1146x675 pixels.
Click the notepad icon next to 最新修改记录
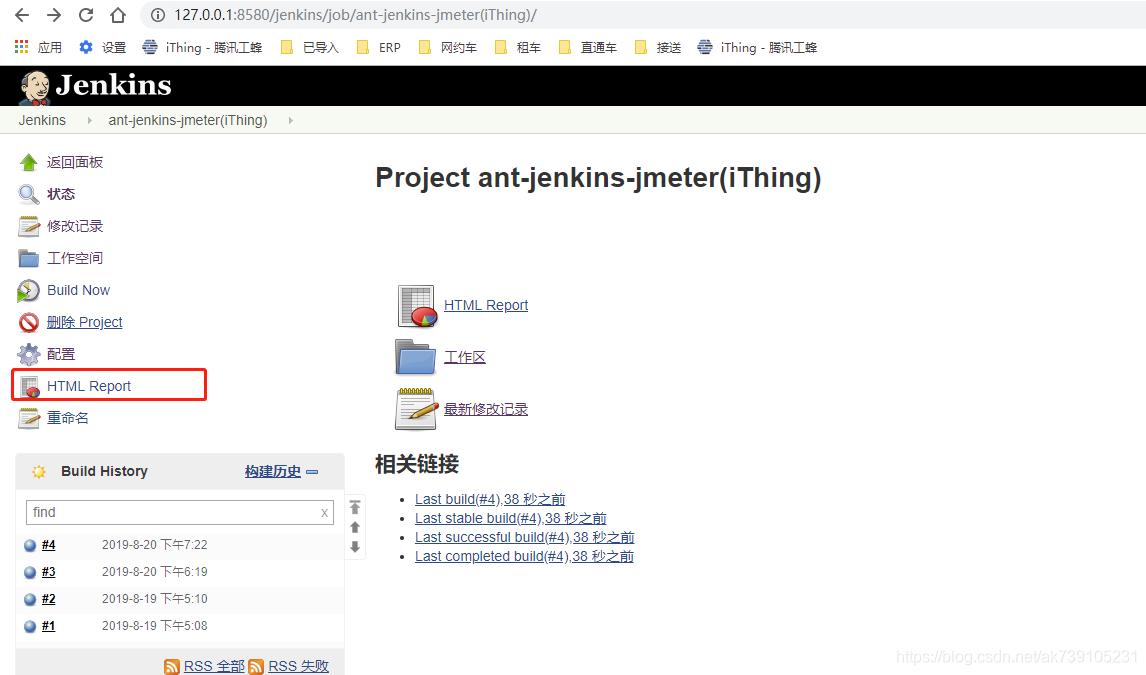[x=416, y=409]
